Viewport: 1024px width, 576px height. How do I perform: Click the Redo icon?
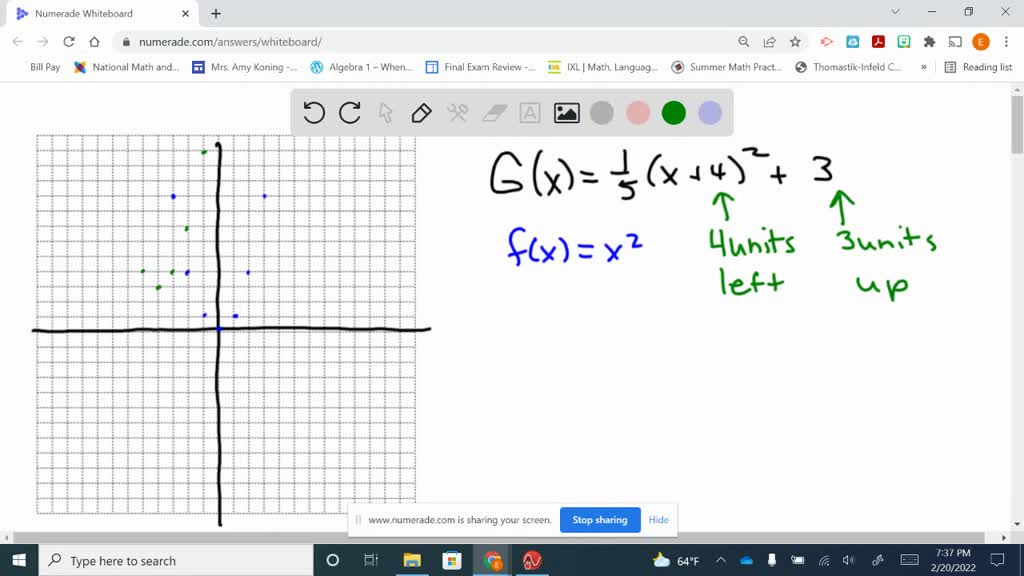pyautogui.click(x=349, y=113)
